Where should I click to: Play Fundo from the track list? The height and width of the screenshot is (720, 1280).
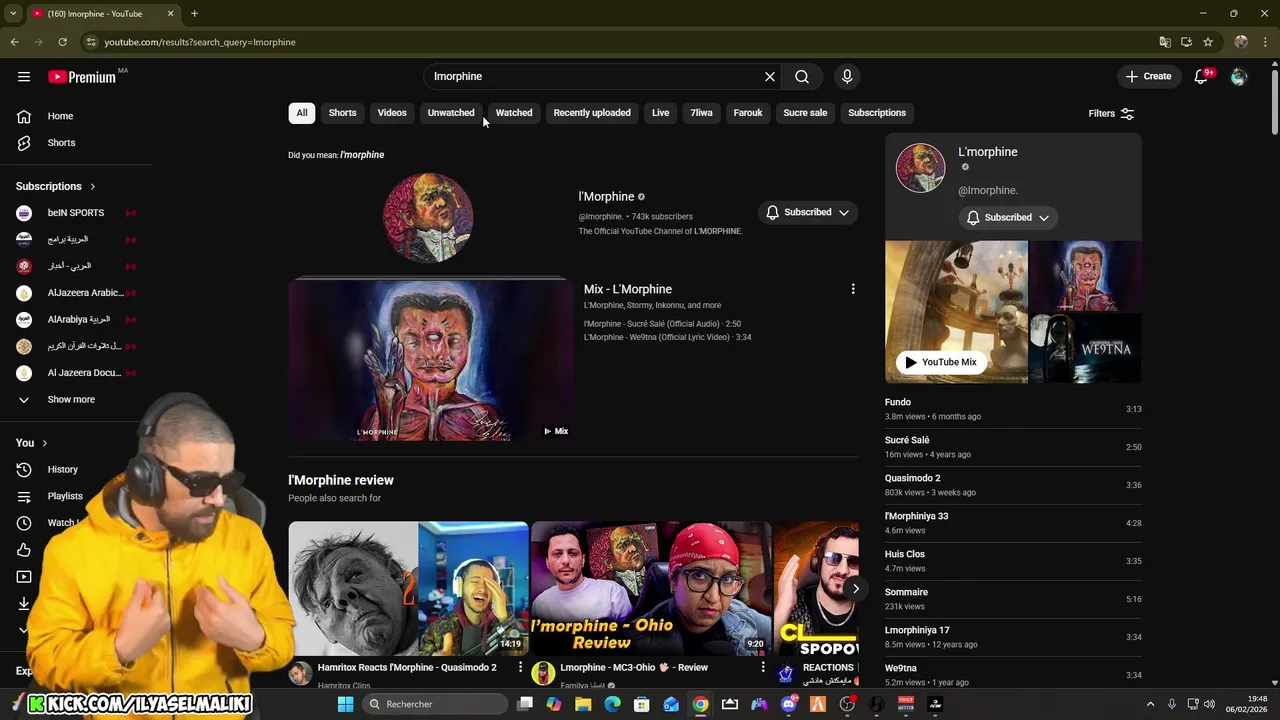1013,409
